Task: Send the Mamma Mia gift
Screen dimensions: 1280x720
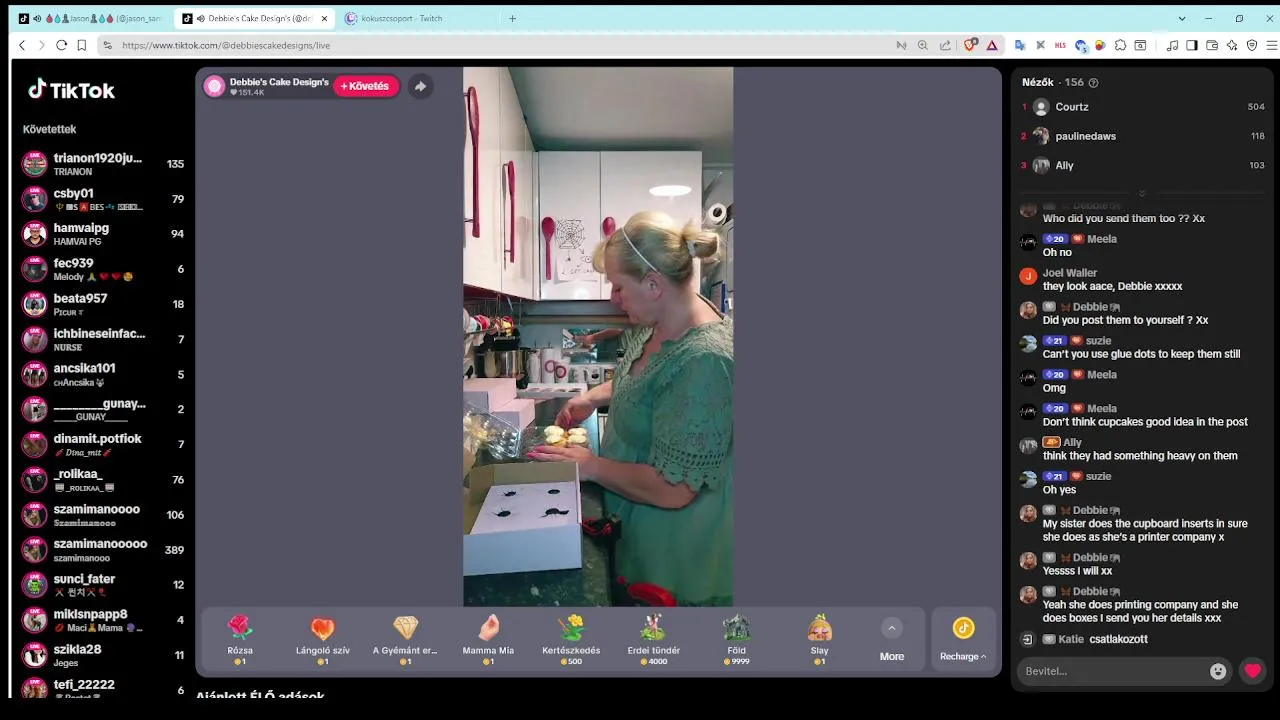Action: pos(488,640)
